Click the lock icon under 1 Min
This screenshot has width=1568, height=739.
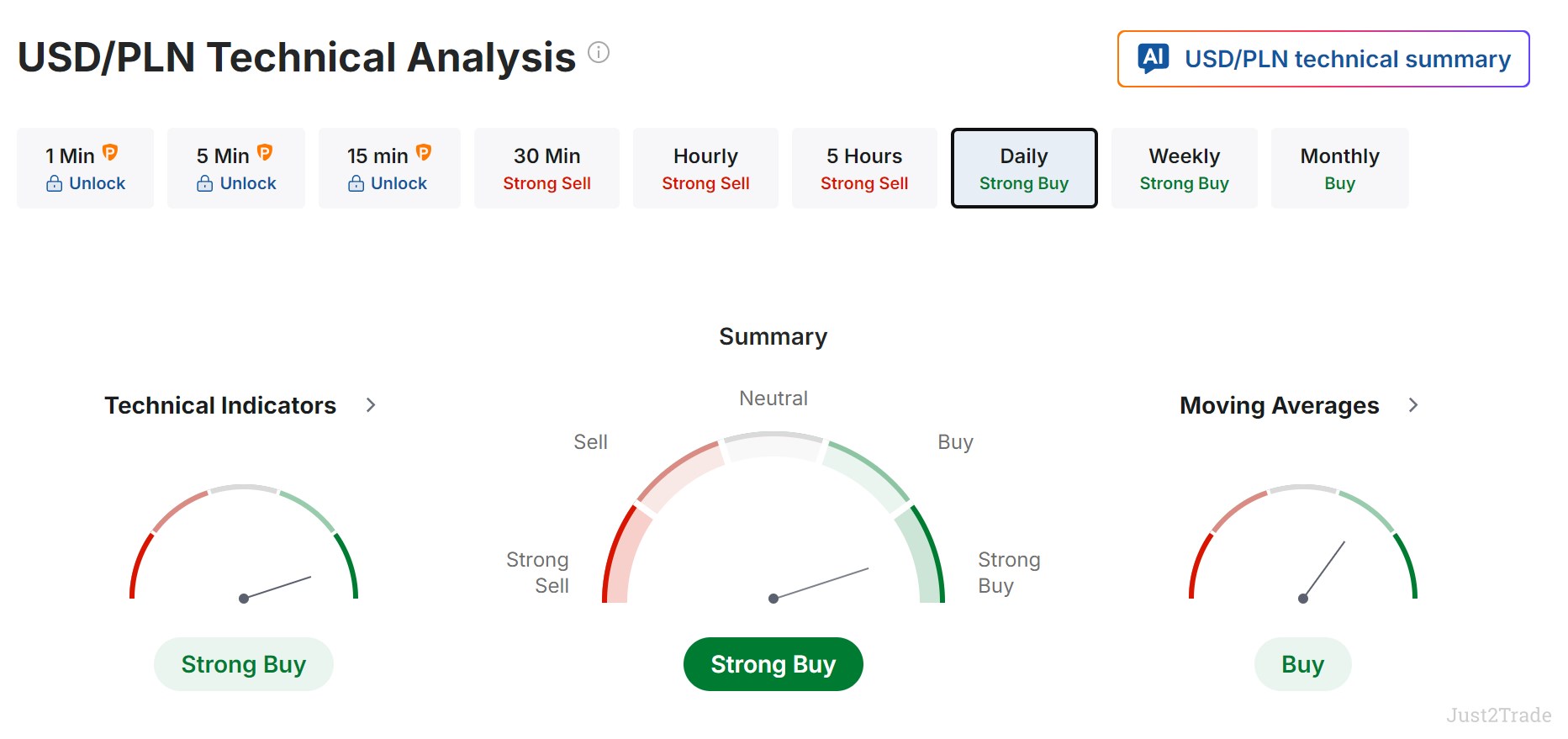point(54,183)
